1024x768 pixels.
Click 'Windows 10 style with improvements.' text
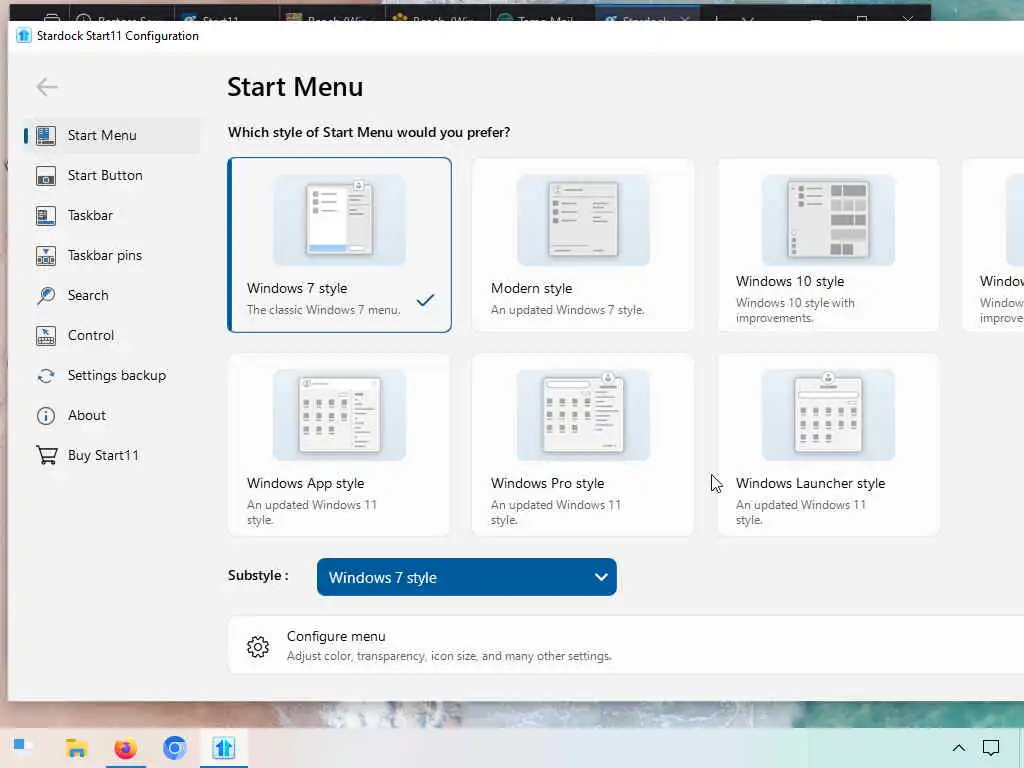(x=795, y=311)
